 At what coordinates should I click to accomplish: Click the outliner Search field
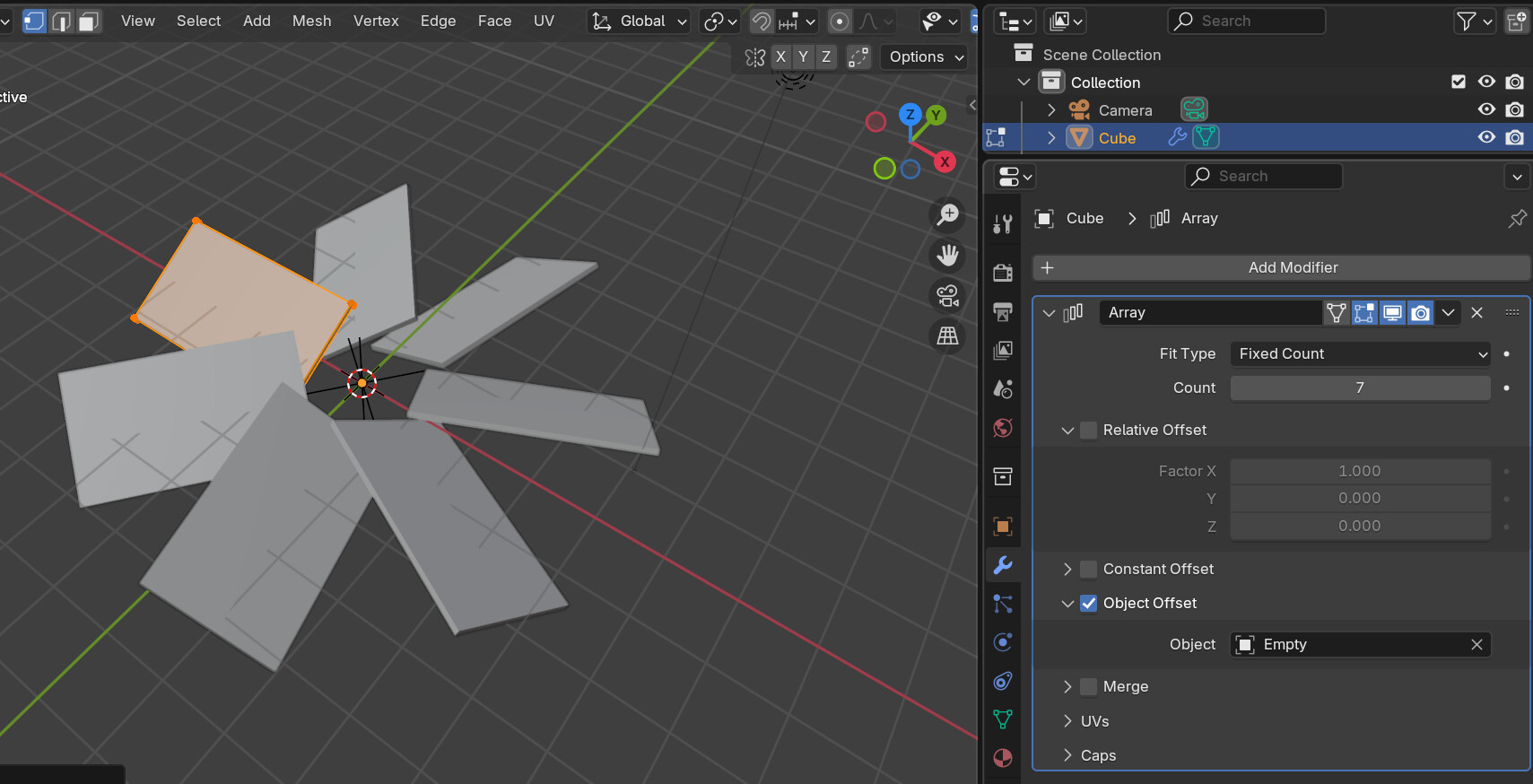tap(1247, 21)
